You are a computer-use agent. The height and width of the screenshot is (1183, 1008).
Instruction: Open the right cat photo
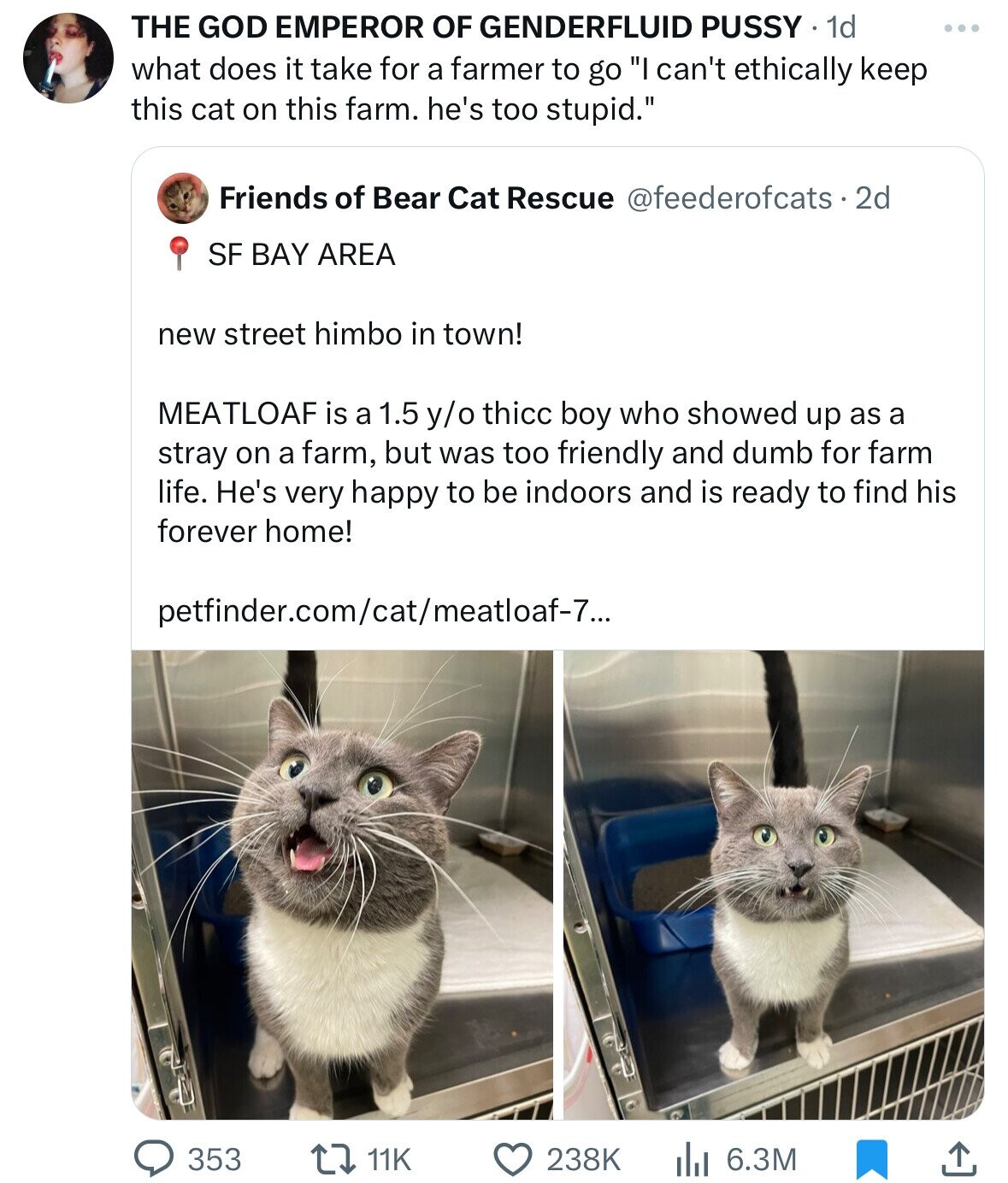(773, 885)
